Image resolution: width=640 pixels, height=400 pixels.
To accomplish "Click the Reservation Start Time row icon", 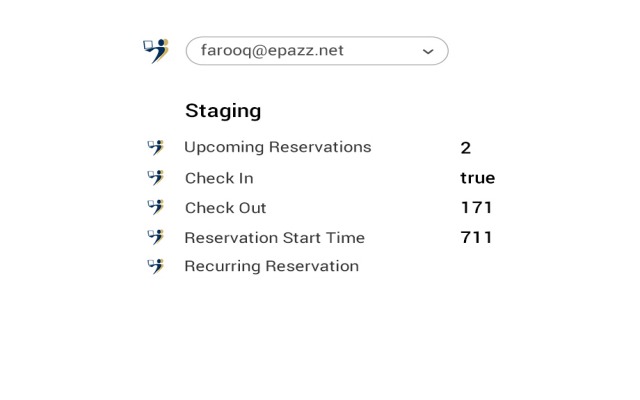I will (155, 237).
